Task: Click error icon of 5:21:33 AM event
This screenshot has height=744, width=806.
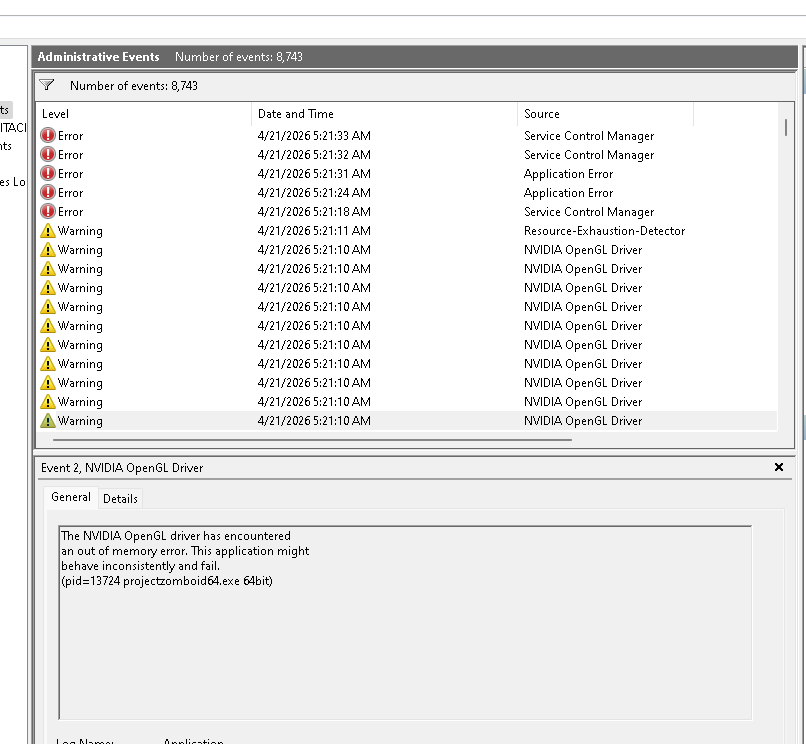Action: click(x=48, y=135)
